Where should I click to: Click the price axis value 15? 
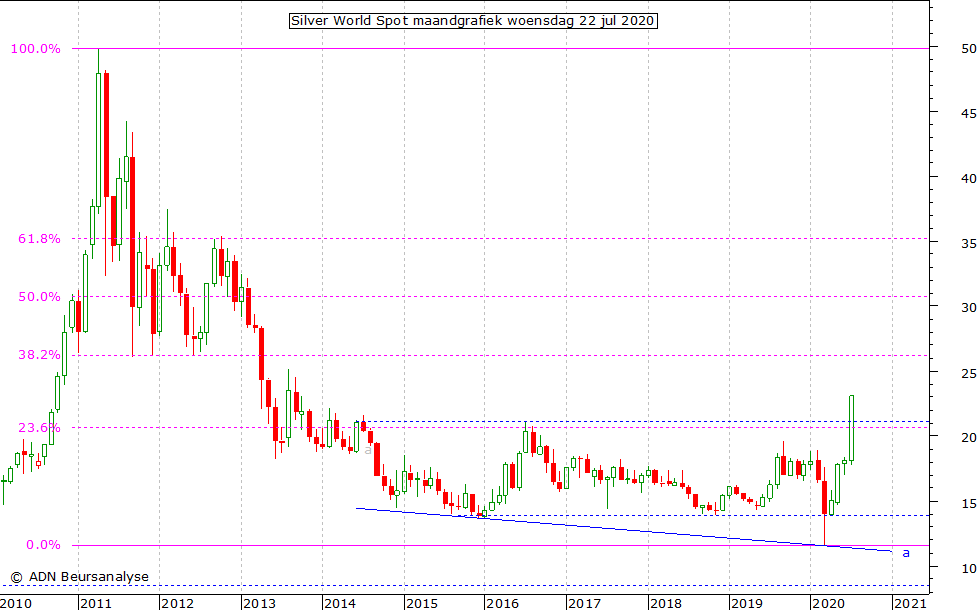click(969, 503)
